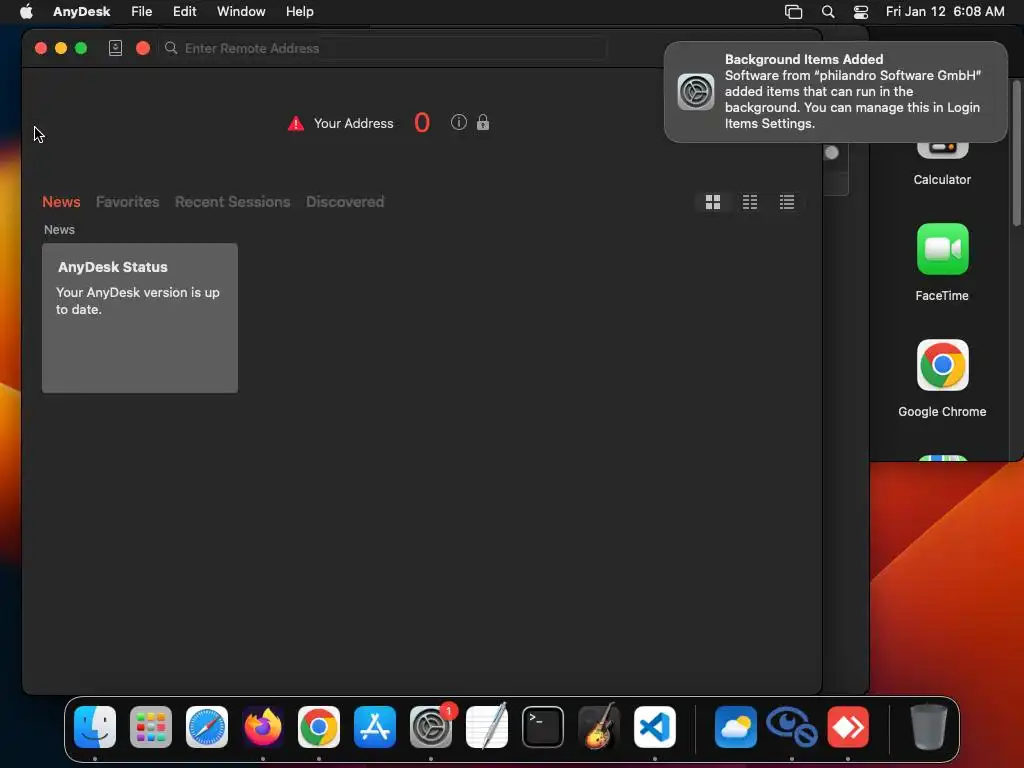Image resolution: width=1024 pixels, height=768 pixels.
Task: Open the Trash in the Dock
Action: pos(929,727)
